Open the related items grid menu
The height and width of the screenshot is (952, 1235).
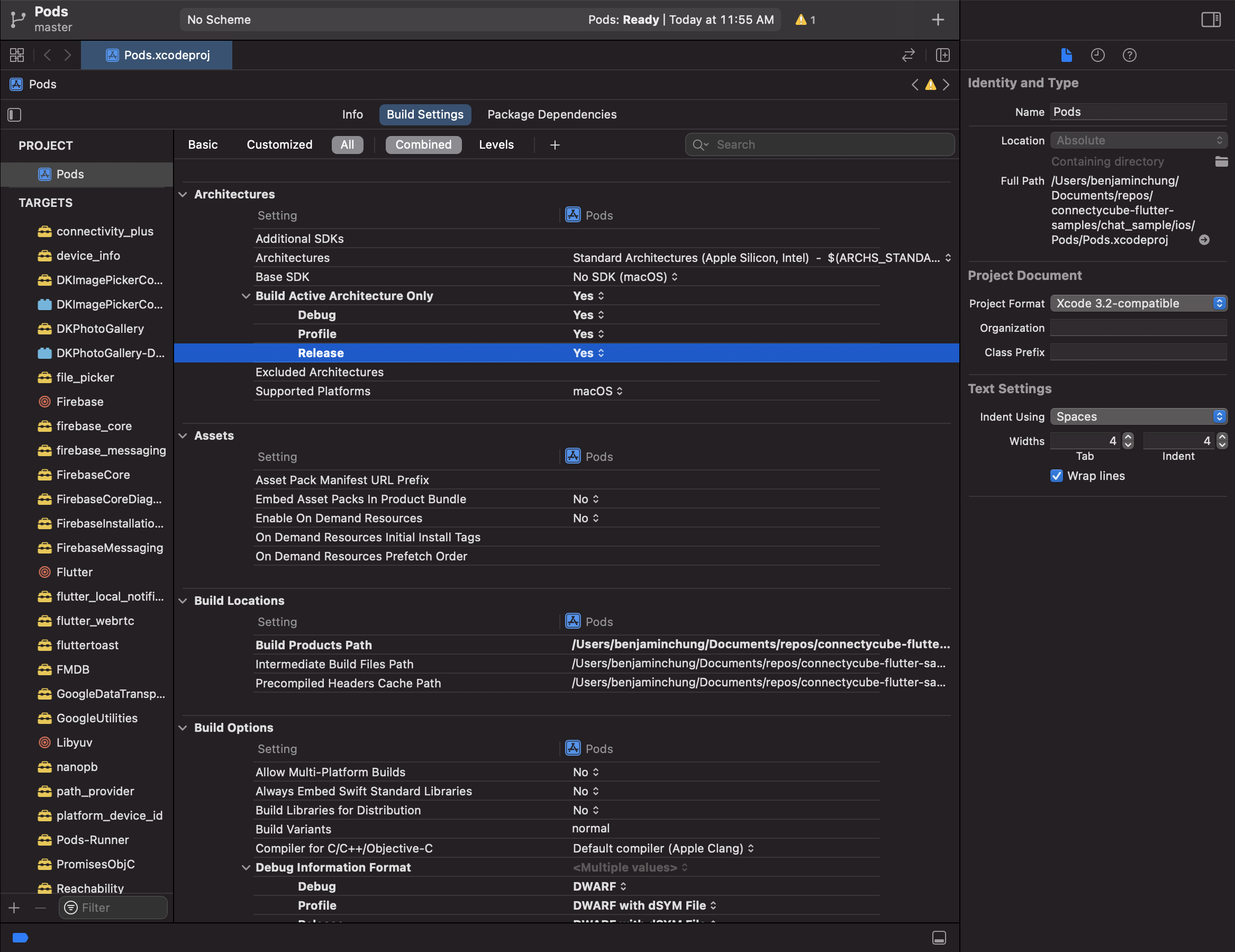(x=17, y=55)
